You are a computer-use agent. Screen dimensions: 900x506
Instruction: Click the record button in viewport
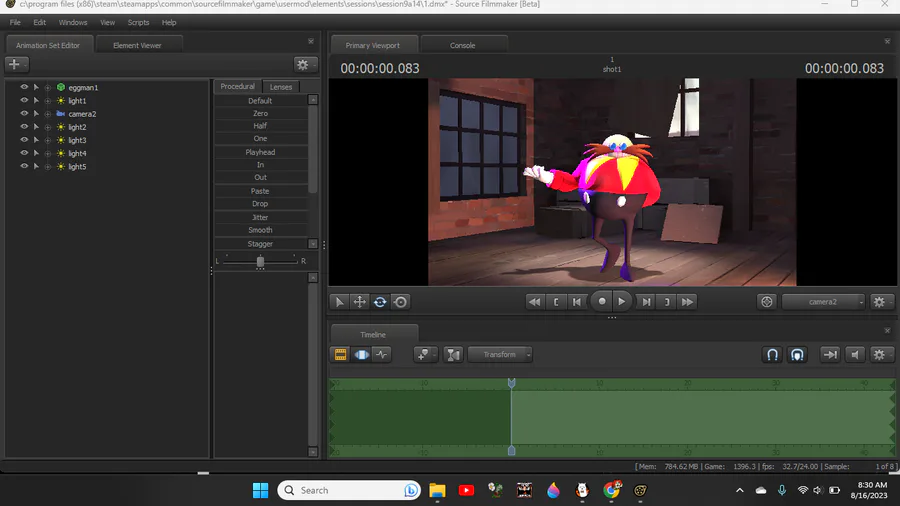(601, 301)
